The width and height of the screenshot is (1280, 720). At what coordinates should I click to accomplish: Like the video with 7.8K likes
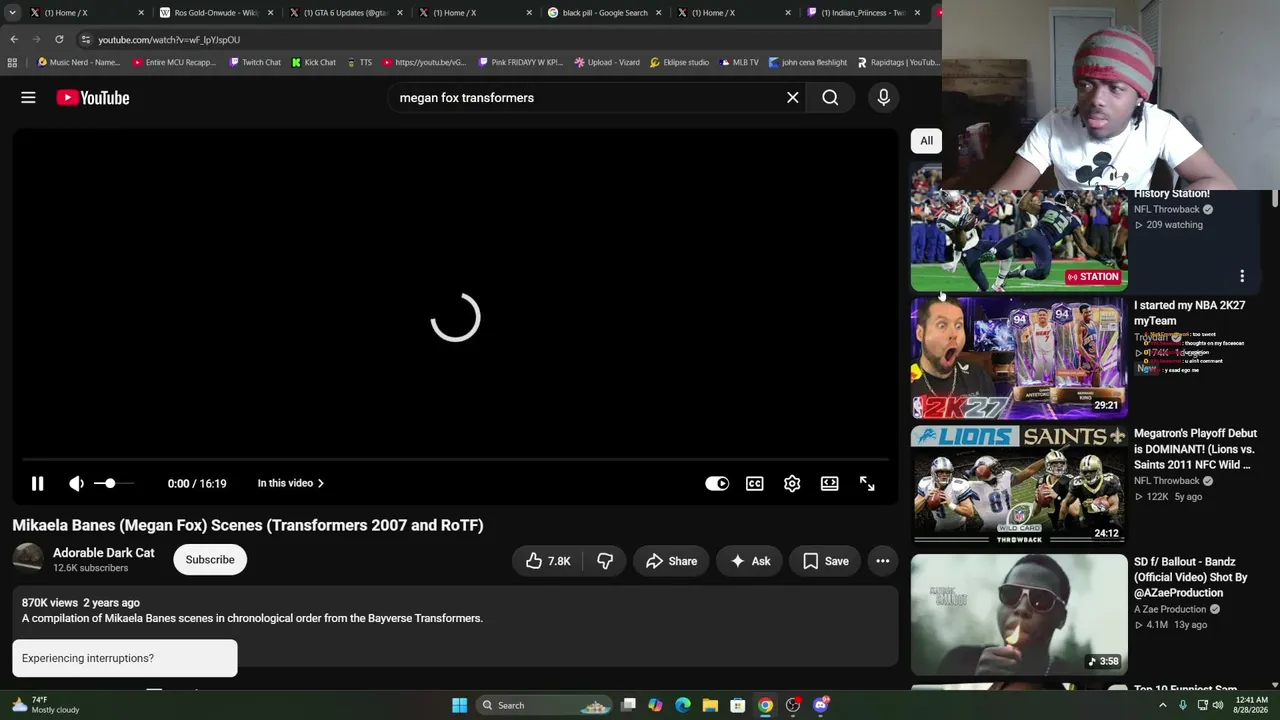point(547,561)
